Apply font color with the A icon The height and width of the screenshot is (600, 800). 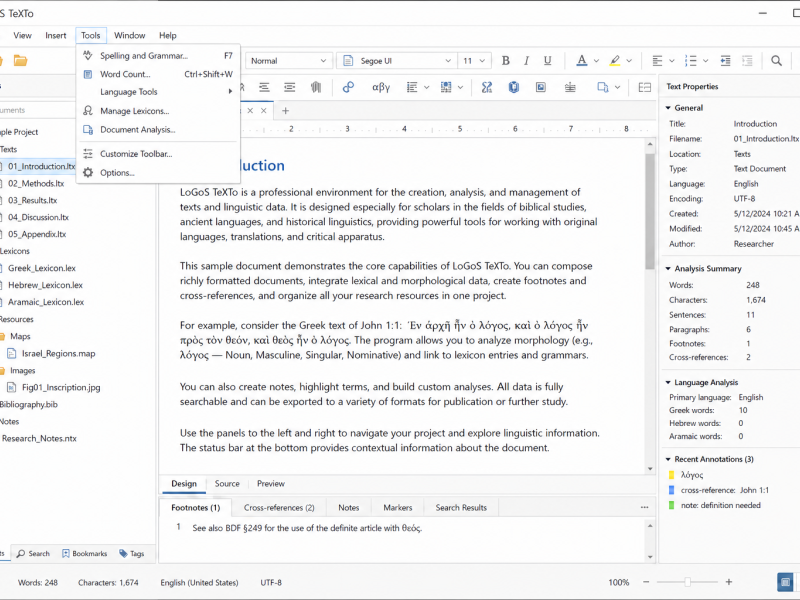coord(582,61)
